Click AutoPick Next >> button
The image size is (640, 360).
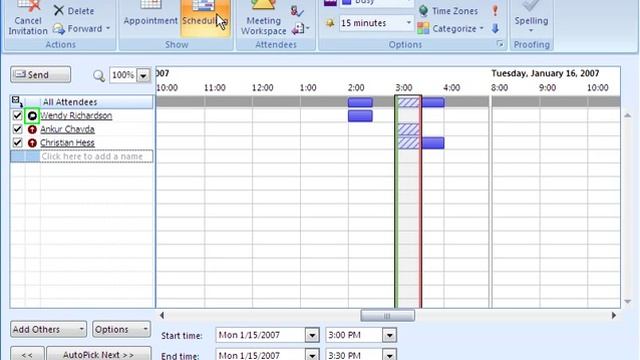98,354
